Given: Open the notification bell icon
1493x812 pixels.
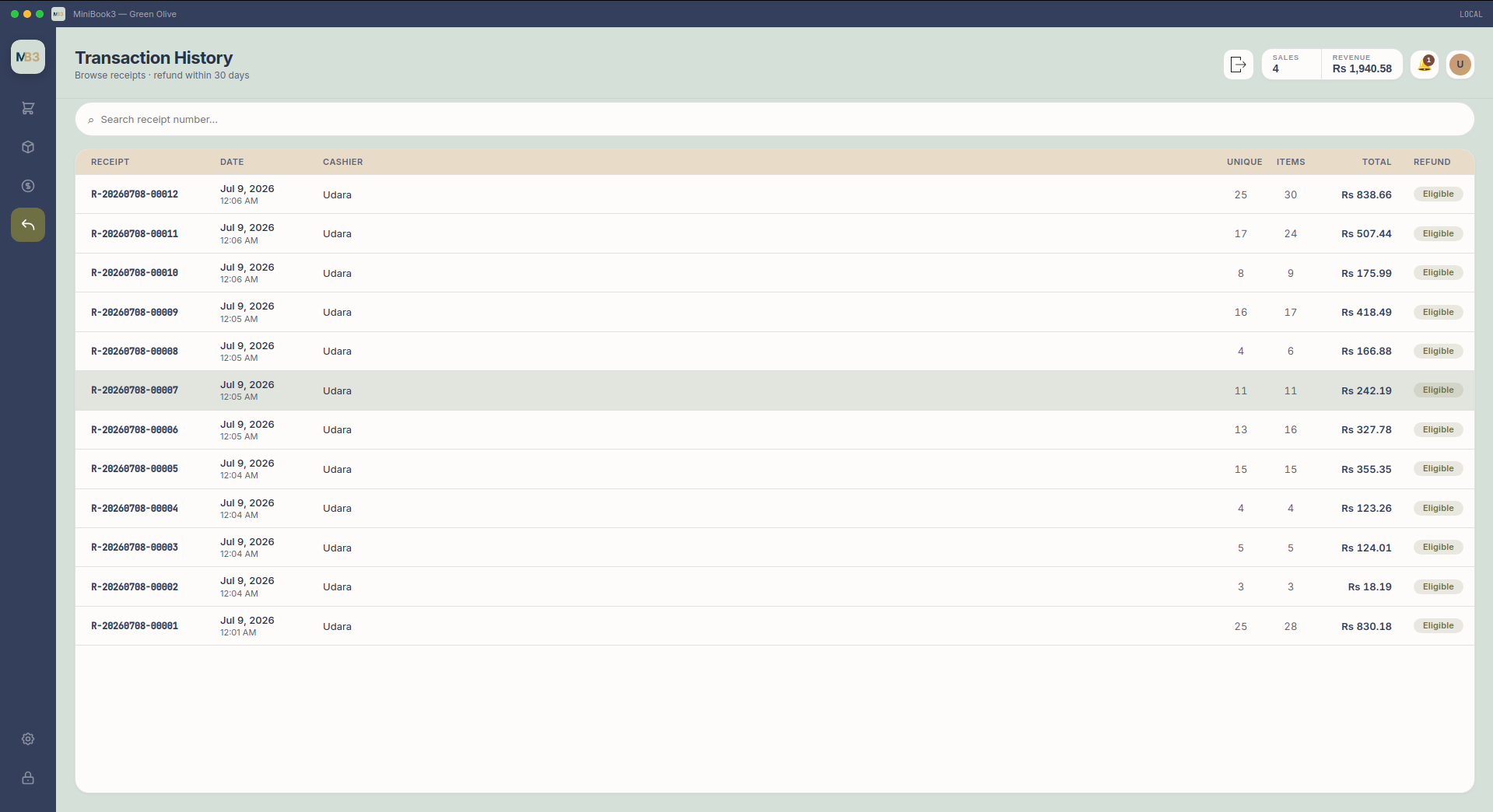Looking at the screenshot, I should (1425, 65).
